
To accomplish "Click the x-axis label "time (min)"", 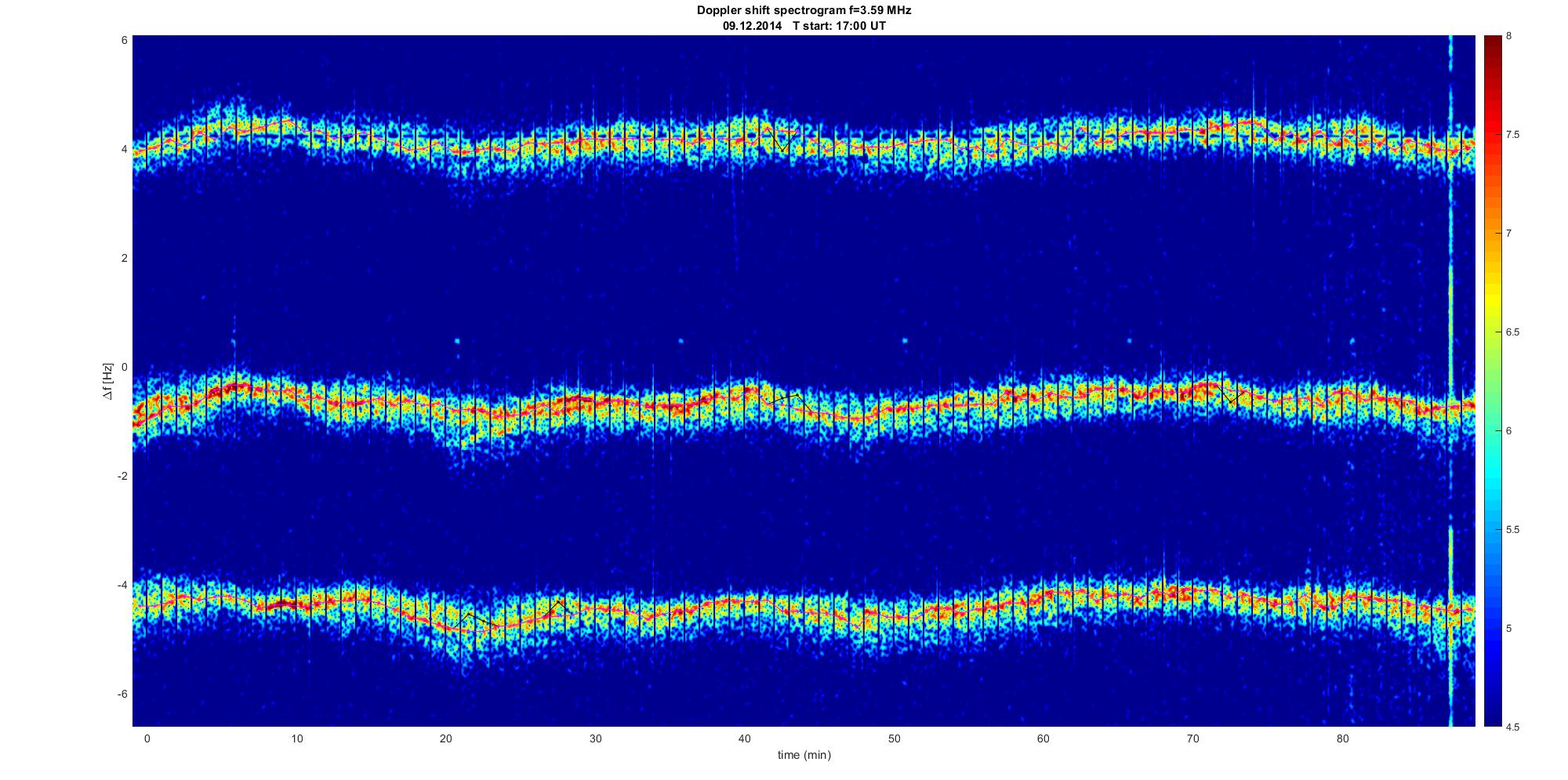I will point(804,755).
